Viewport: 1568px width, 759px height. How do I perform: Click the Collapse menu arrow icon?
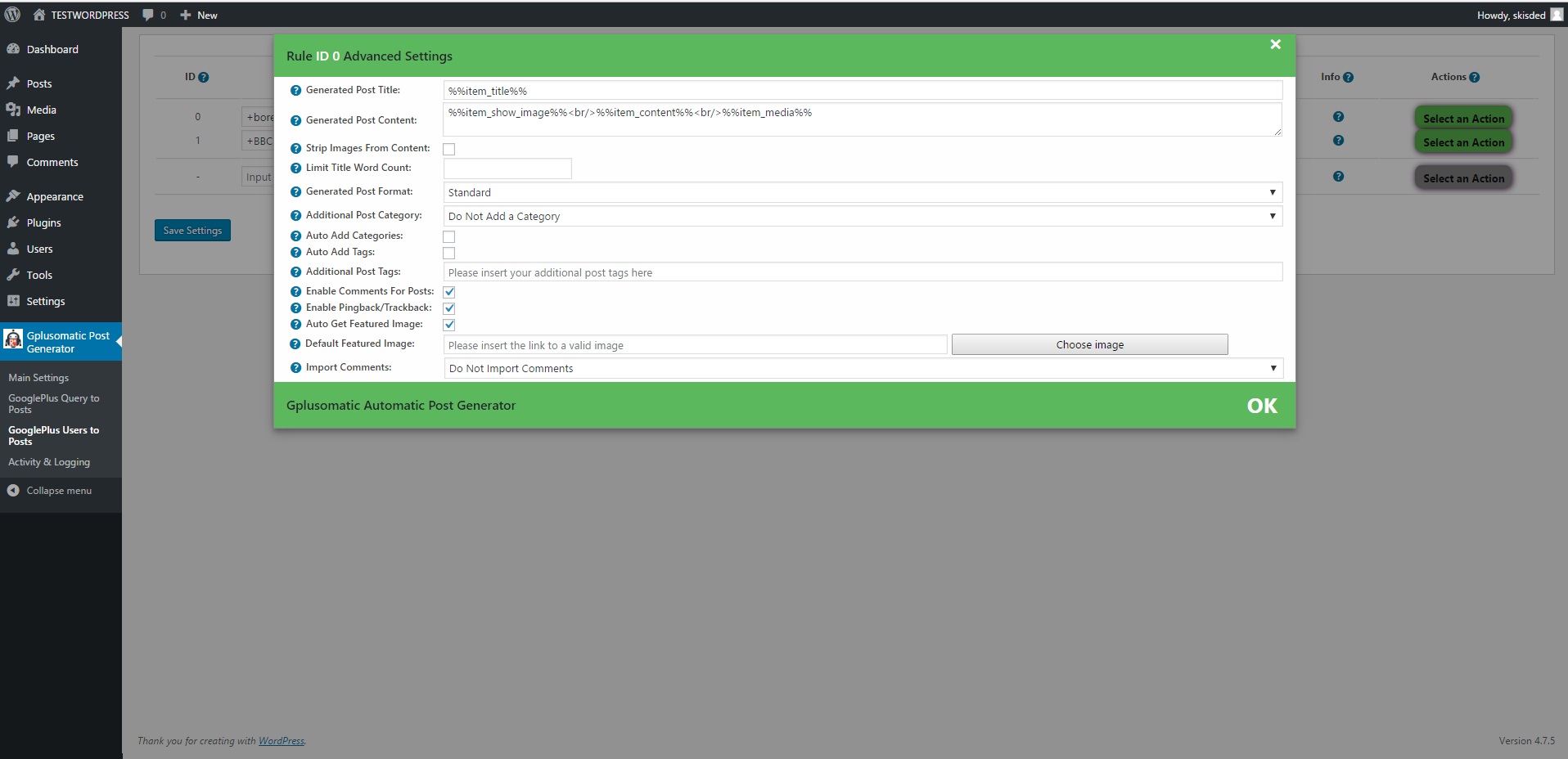pyautogui.click(x=13, y=491)
